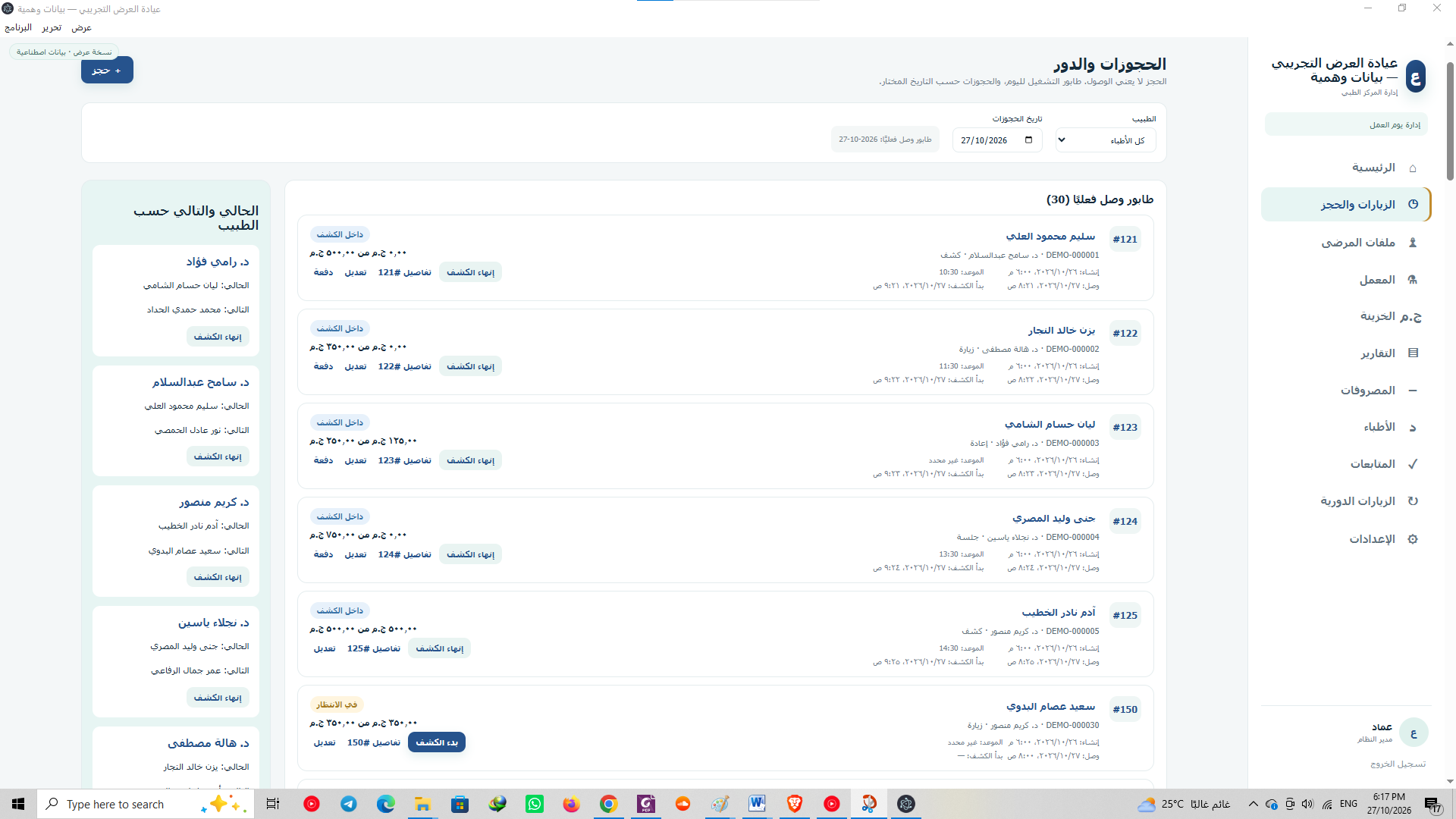This screenshot has height=819, width=1456.
Task: Click إنهاء الكشف for booking #121
Action: point(470,272)
